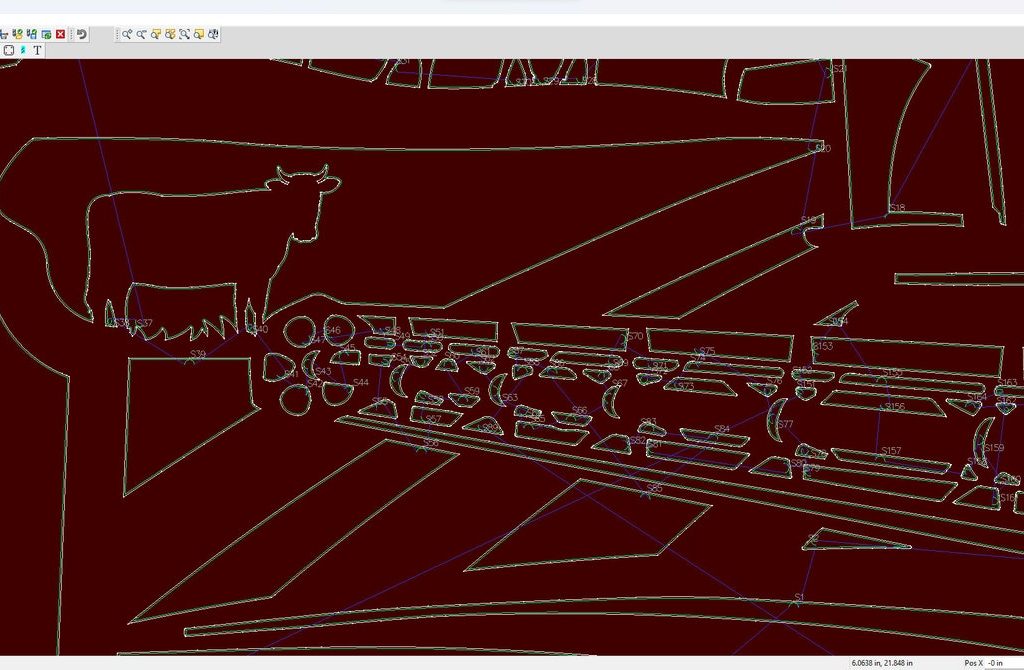Screen dimensions: 1024x670
Task: Select the text T tool
Action: coord(38,50)
